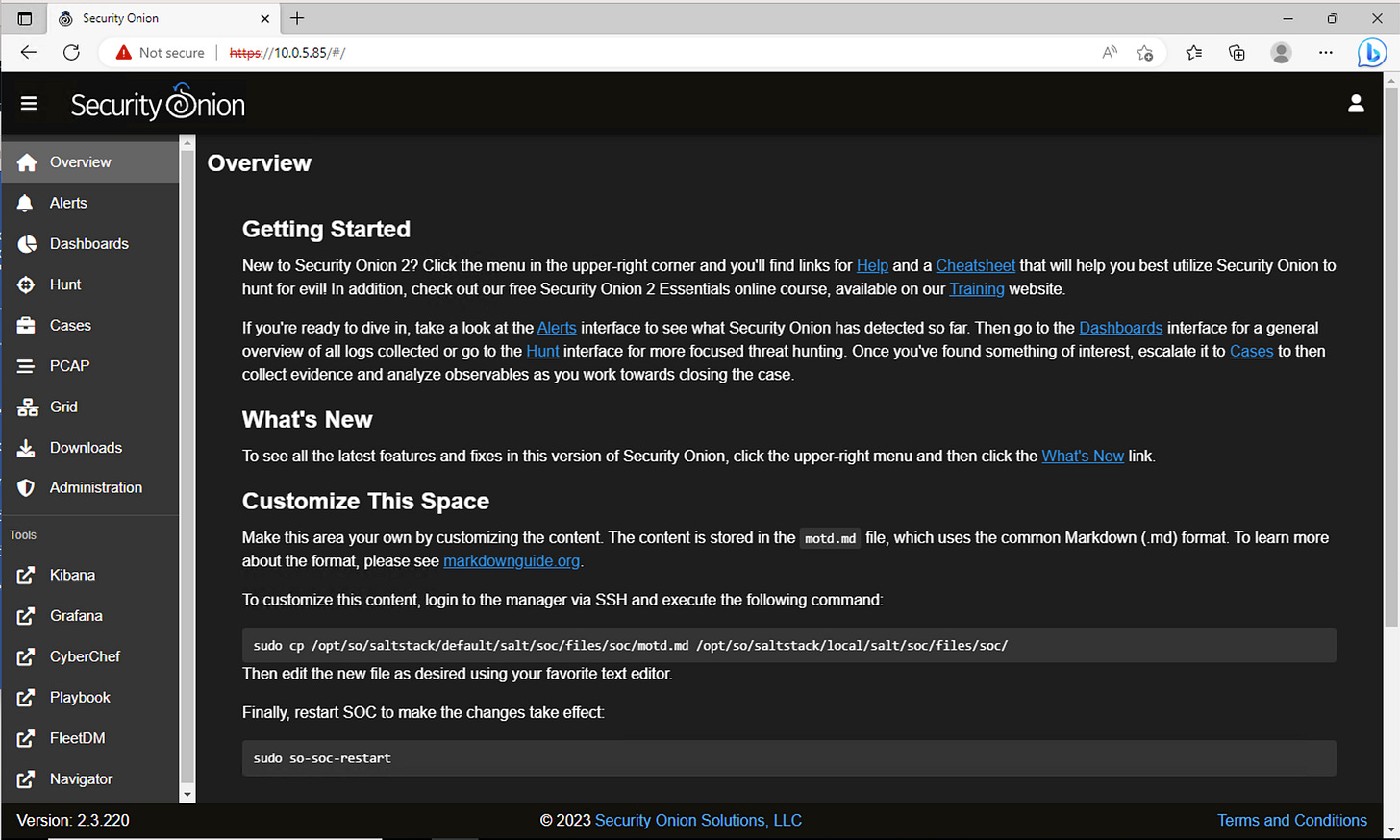
Task: Open Alerts from the sidebar
Action: (89, 203)
